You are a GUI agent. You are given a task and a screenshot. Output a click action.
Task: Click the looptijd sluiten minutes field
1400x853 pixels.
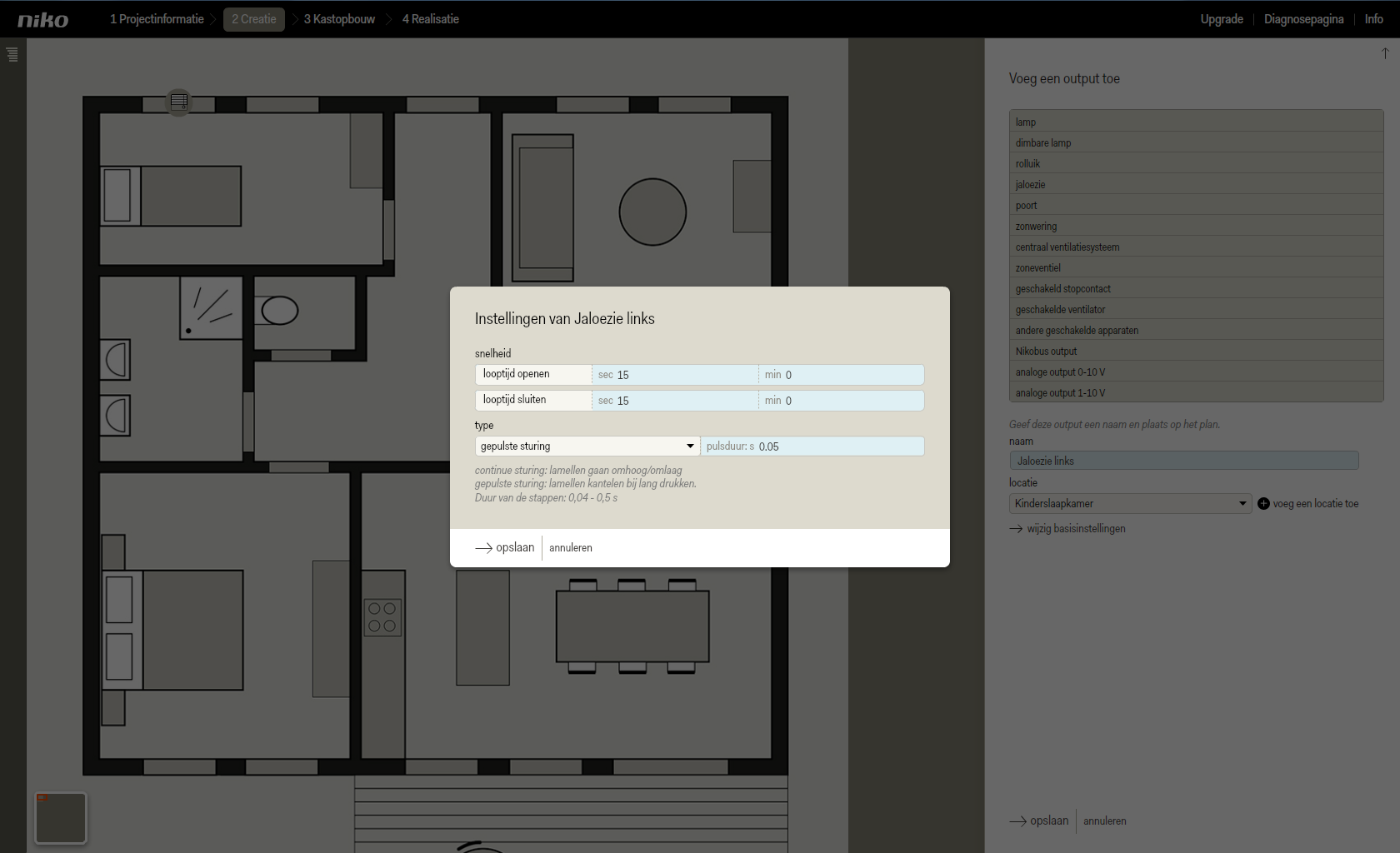tap(842, 401)
